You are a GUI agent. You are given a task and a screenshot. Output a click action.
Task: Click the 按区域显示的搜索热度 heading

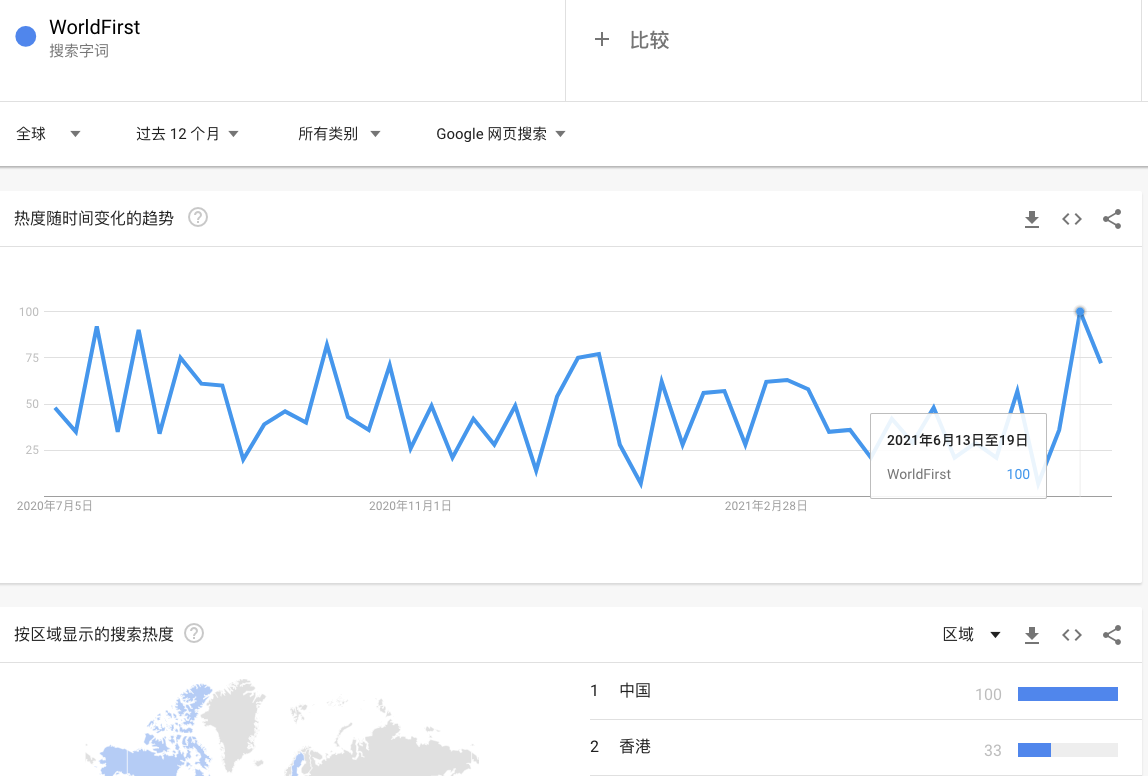(94, 634)
